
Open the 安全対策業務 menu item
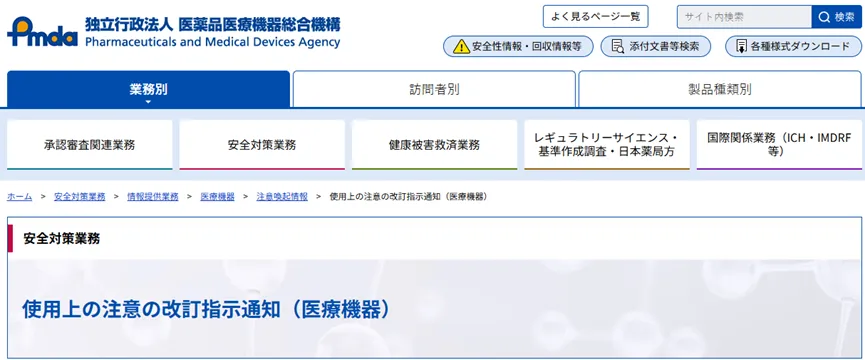[x=262, y=145]
